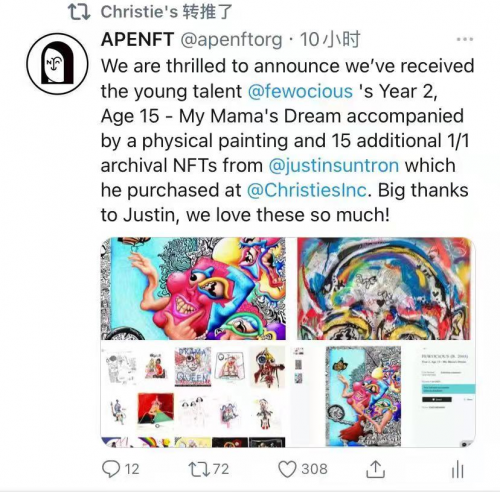Open the 10-hour timestamp link

click(330, 39)
